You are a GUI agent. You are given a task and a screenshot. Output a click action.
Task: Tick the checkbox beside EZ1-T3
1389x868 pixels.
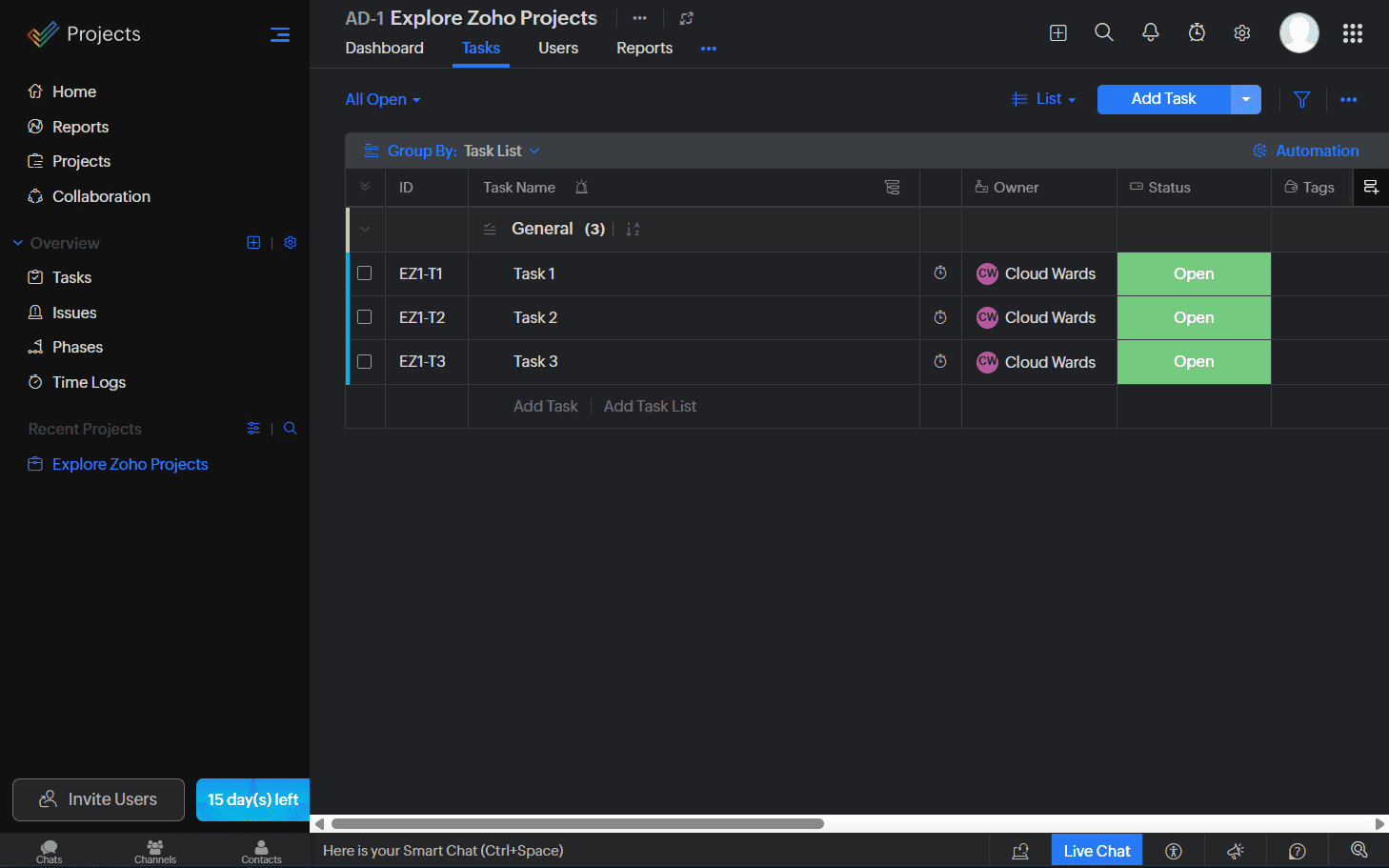(x=364, y=362)
